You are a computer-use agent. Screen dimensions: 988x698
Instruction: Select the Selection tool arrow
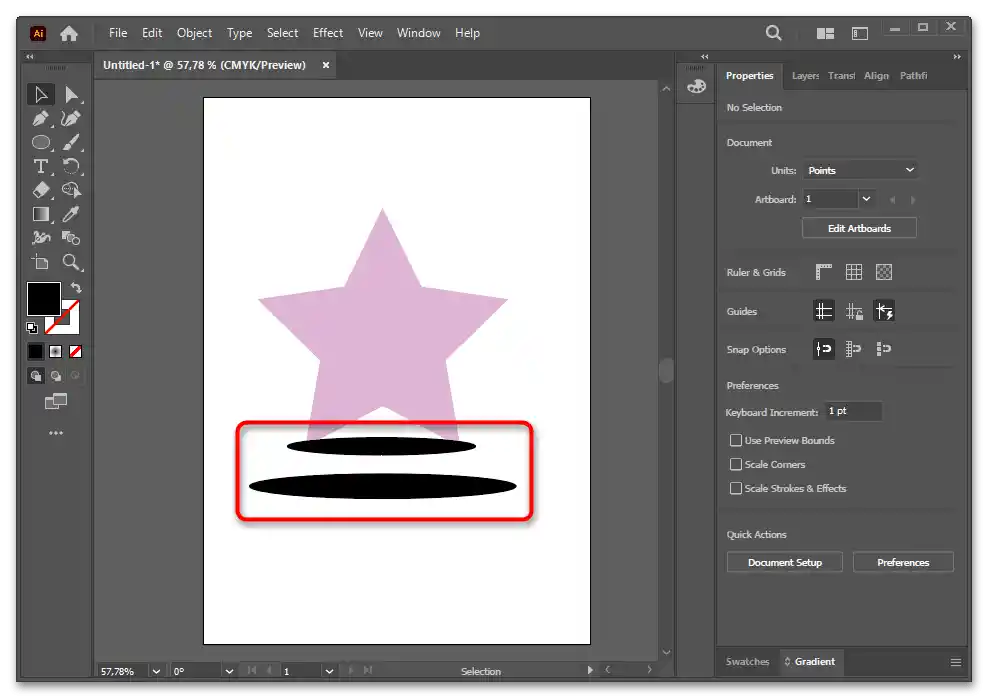click(41, 94)
